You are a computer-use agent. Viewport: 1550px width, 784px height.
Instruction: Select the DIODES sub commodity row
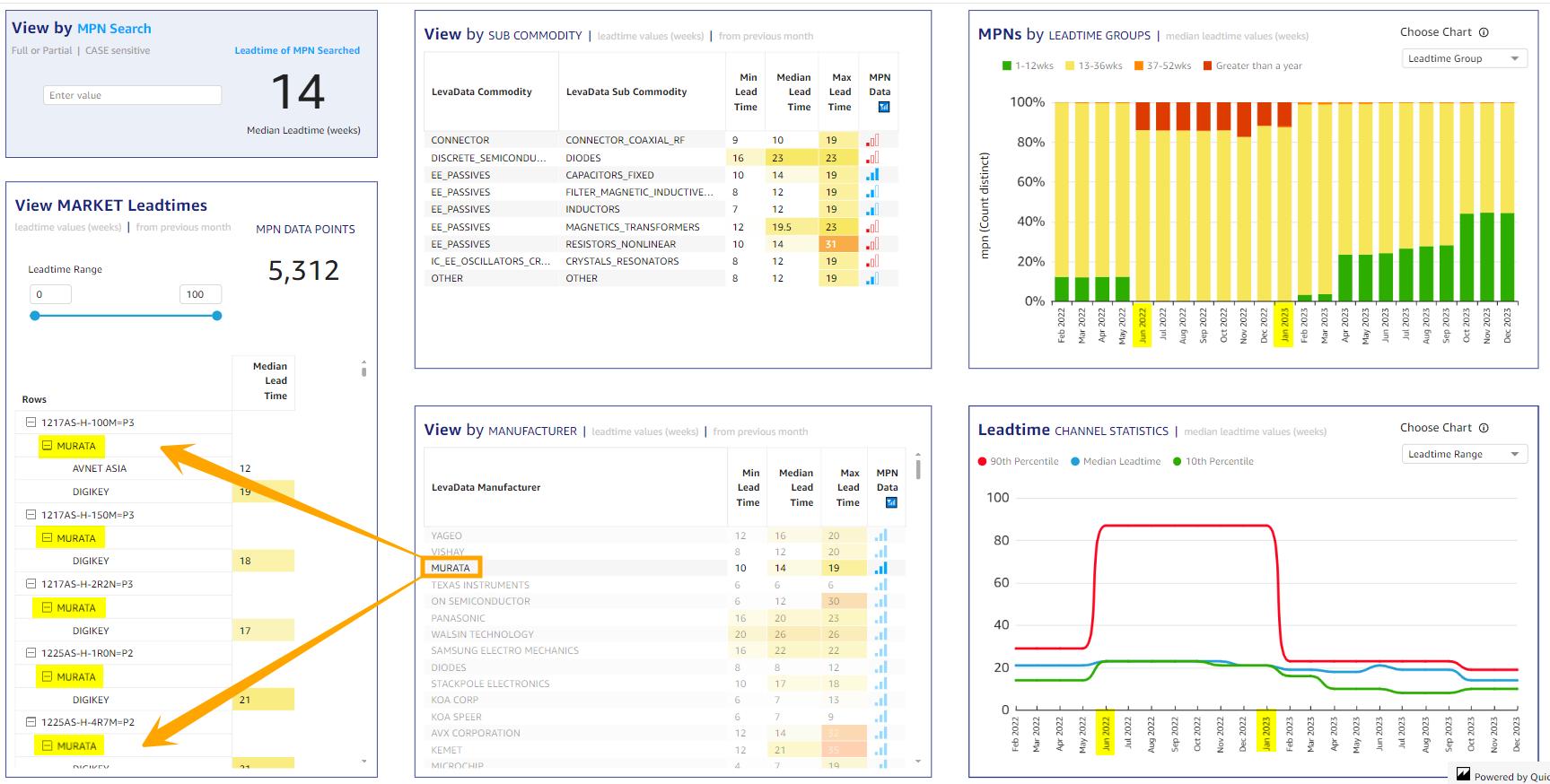tap(583, 158)
